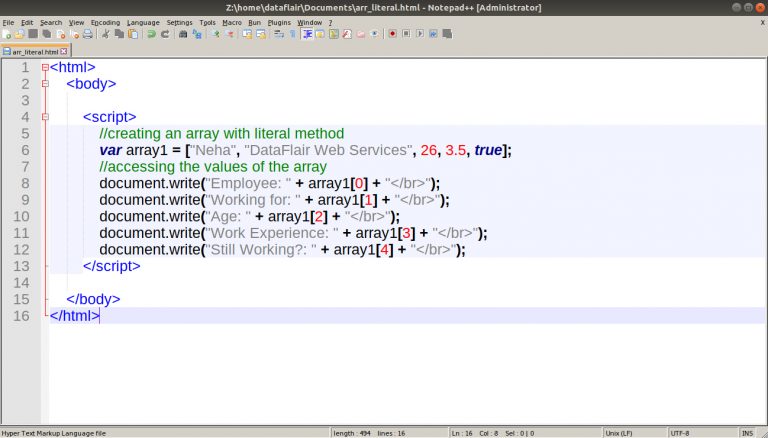Click the Open file toolbar icon
The width and height of the screenshot is (768, 438).
point(20,34)
